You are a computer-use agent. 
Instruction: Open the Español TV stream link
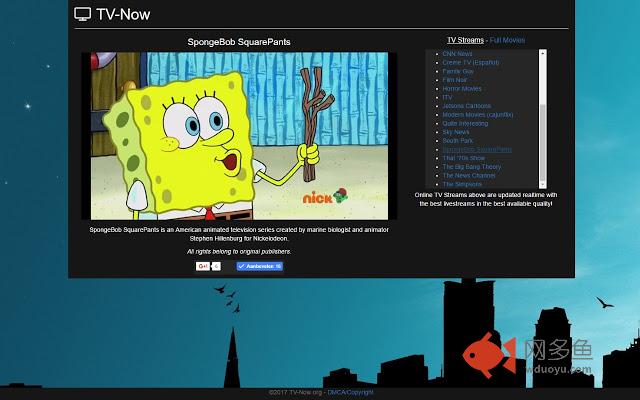tap(471, 62)
